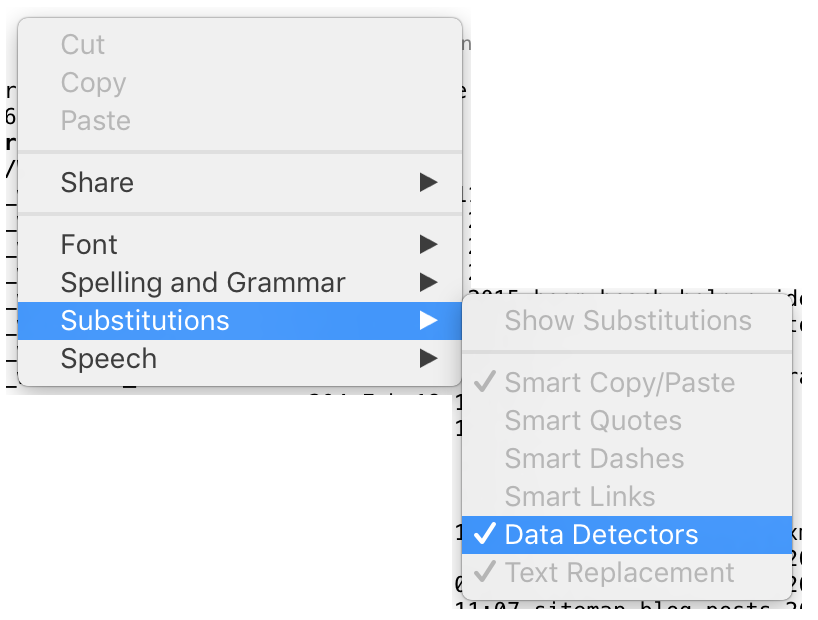Screen dimensions: 818x620
Task: Open the Font submenu
Action: click(x=240, y=244)
